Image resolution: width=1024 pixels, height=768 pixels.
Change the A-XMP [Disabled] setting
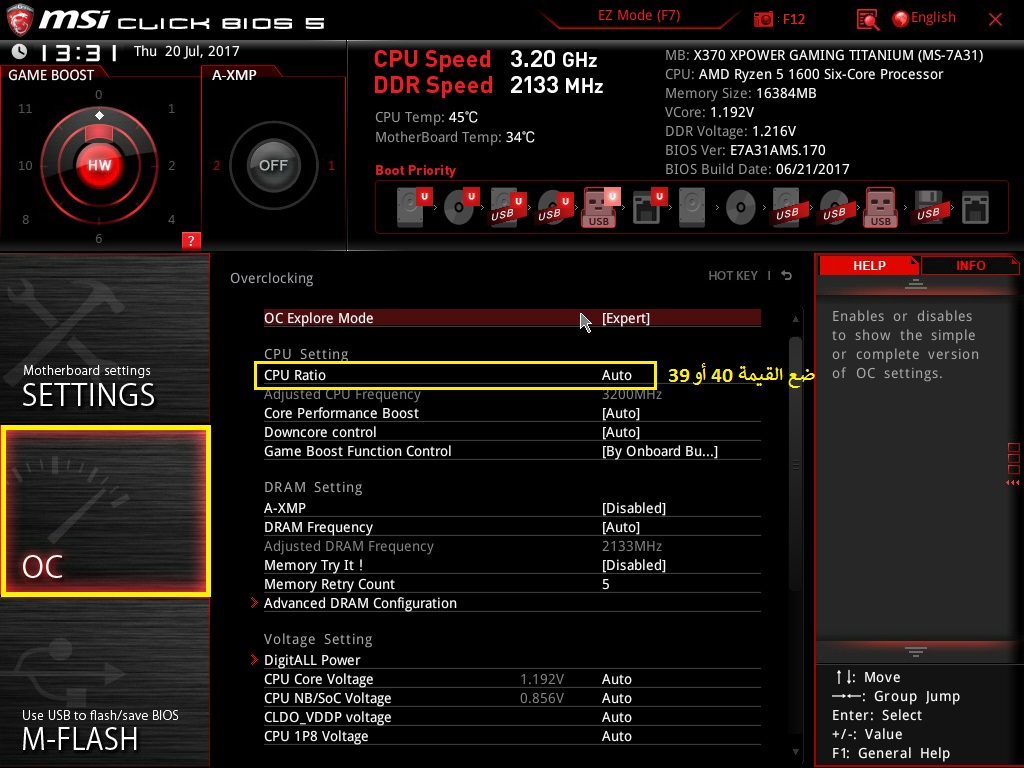(x=633, y=507)
